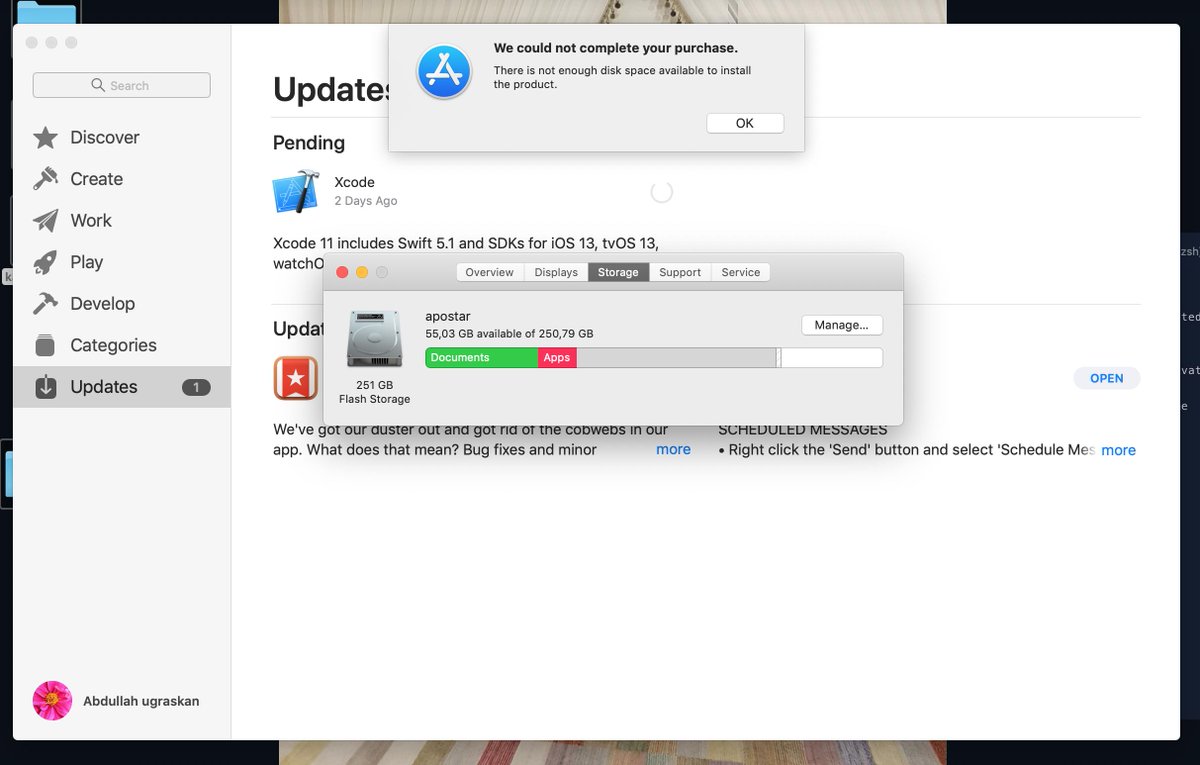Click the Manage... storage button
The image size is (1200, 765).
point(842,325)
